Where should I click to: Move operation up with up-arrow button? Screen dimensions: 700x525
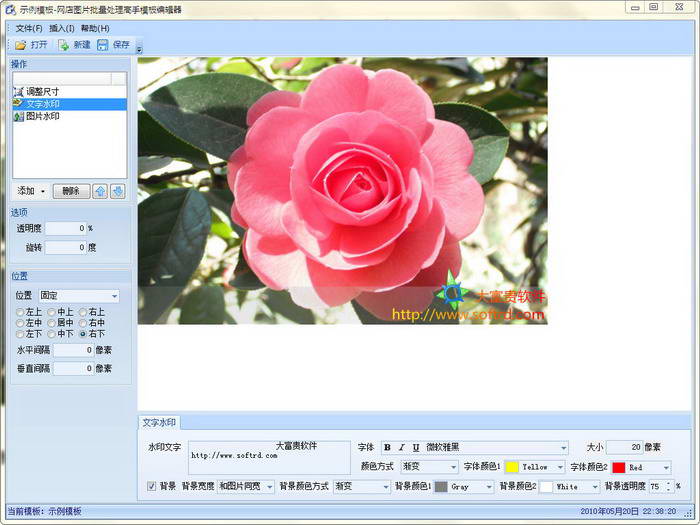coord(99,191)
